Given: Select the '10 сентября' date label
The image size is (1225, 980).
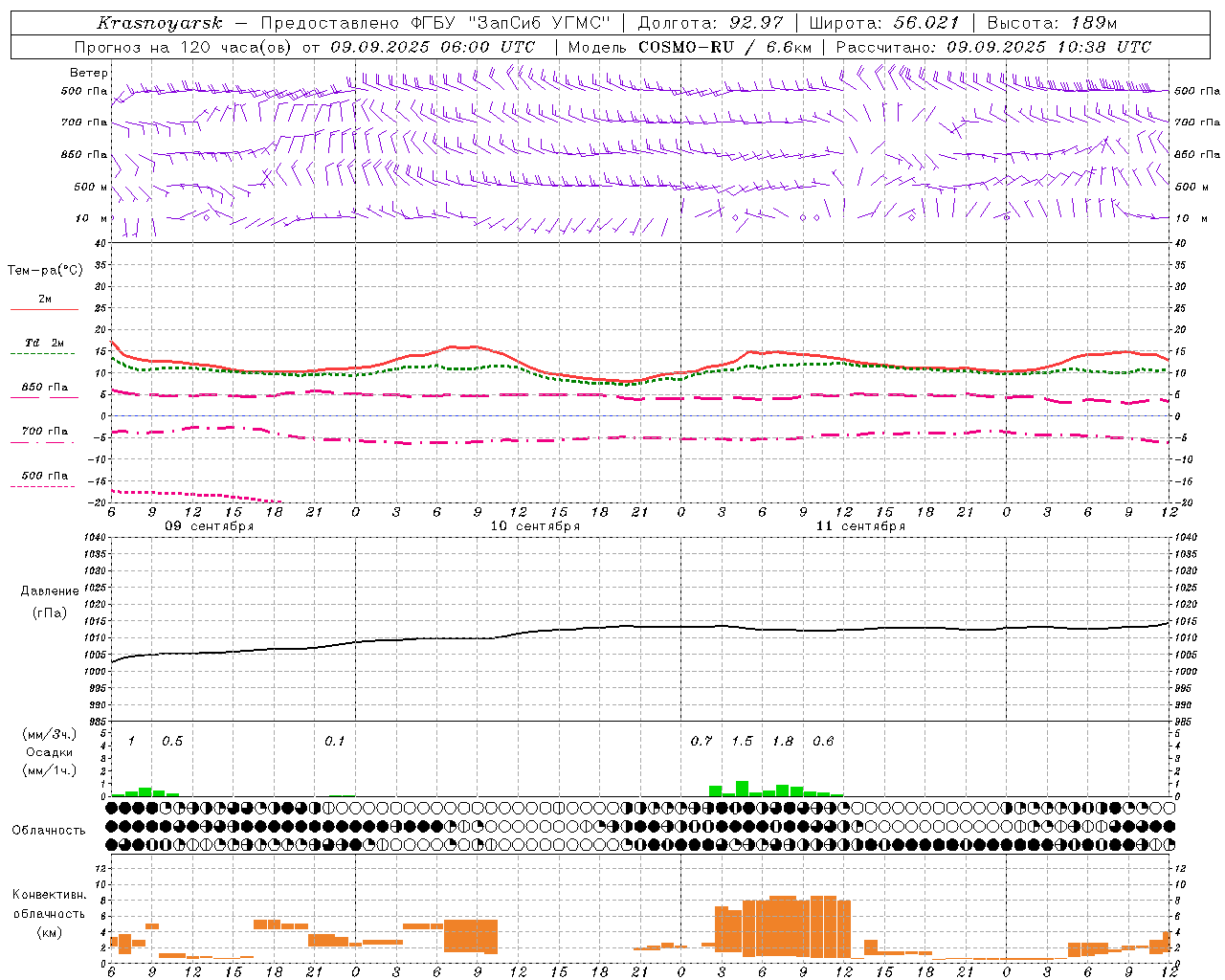Looking at the screenshot, I should click(535, 526).
